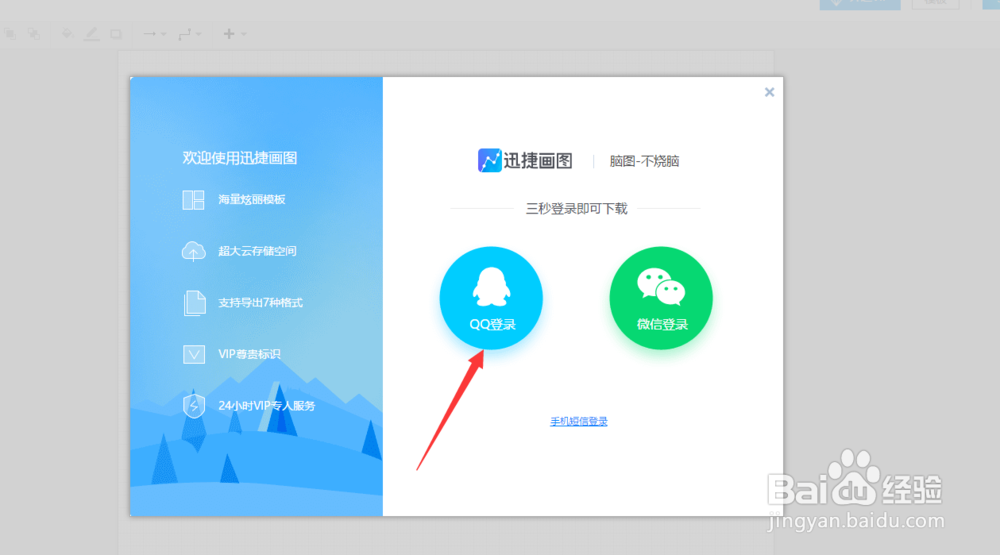Log in with the QQ login button
The image size is (1000, 555).
click(491, 298)
